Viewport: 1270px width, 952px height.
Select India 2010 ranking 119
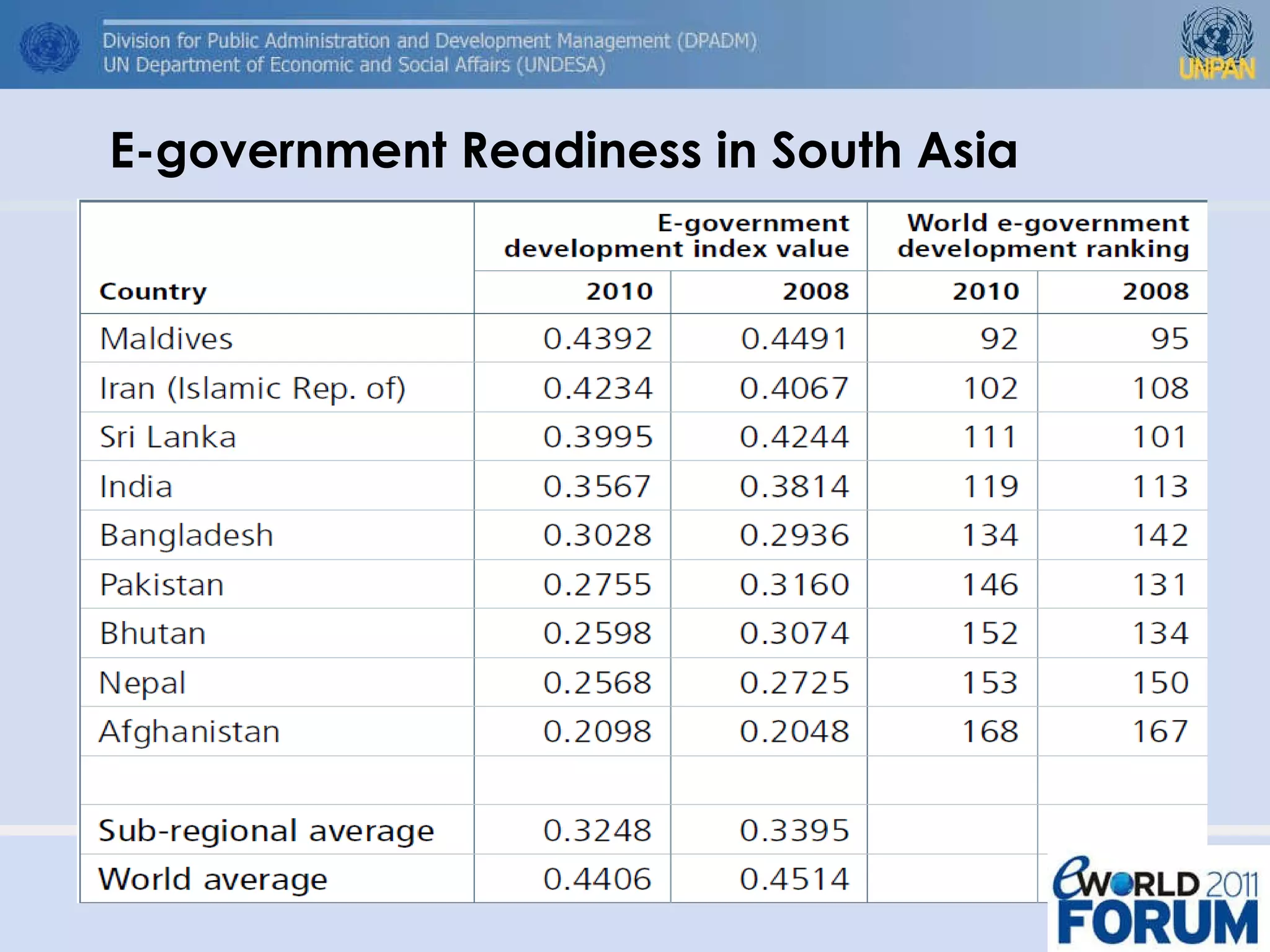tap(990, 487)
